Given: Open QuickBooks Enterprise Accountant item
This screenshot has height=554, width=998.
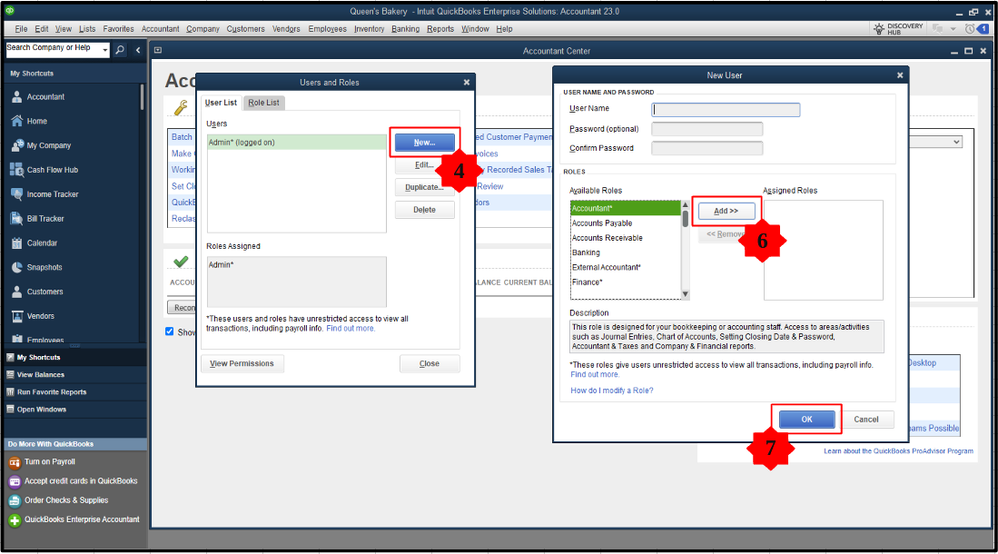Looking at the screenshot, I should [x=81, y=520].
